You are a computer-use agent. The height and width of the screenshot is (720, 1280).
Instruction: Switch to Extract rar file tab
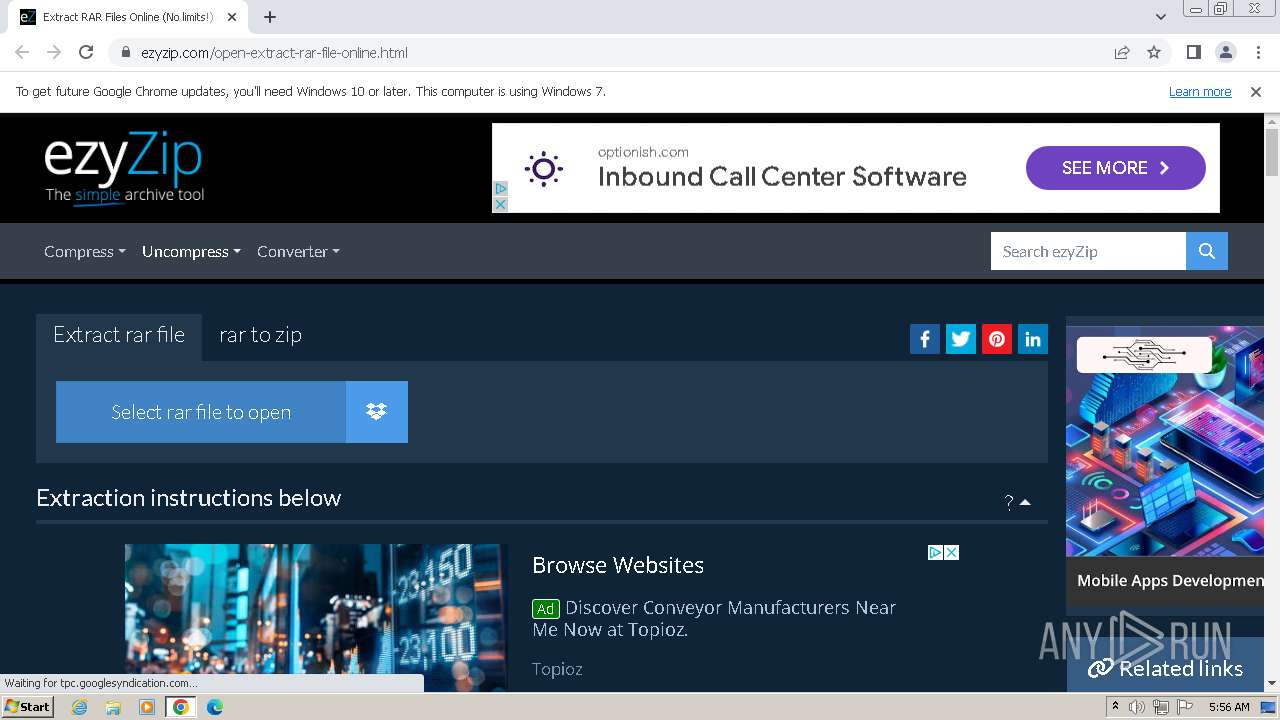click(119, 335)
